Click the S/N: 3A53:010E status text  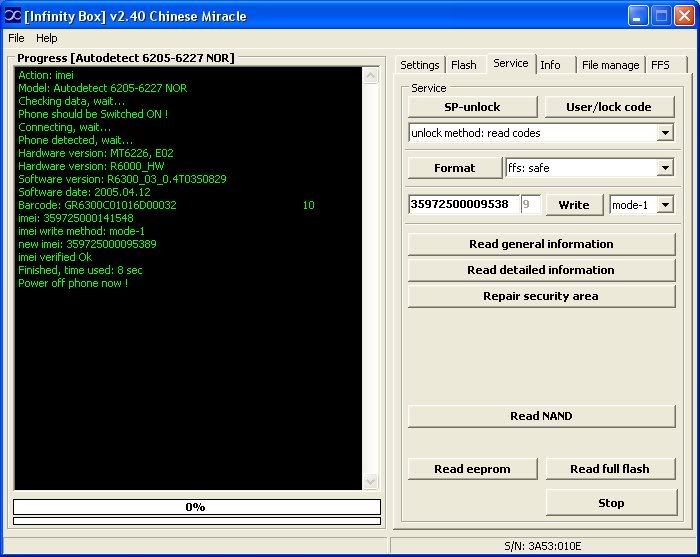(x=543, y=546)
